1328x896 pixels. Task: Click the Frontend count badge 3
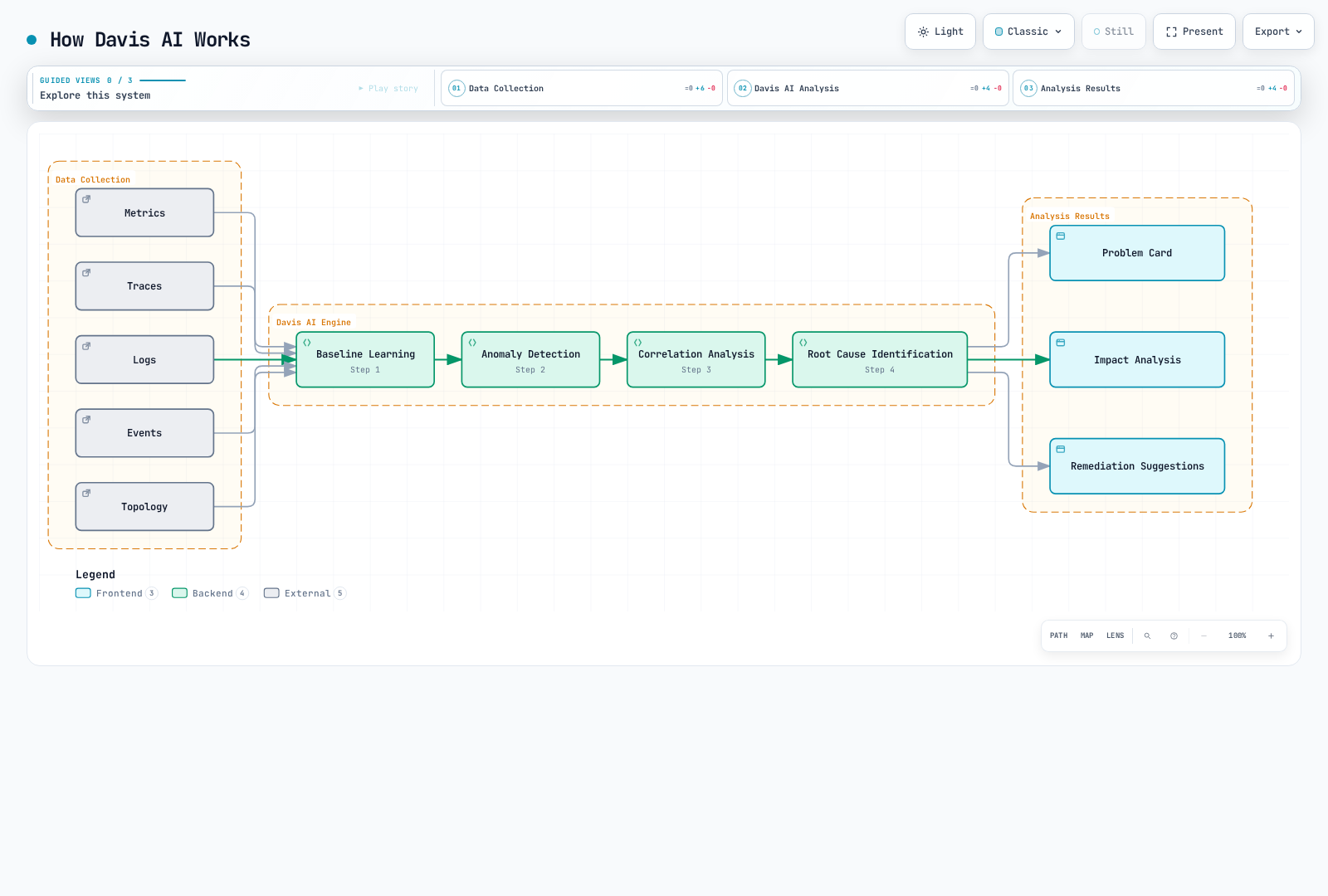151,593
